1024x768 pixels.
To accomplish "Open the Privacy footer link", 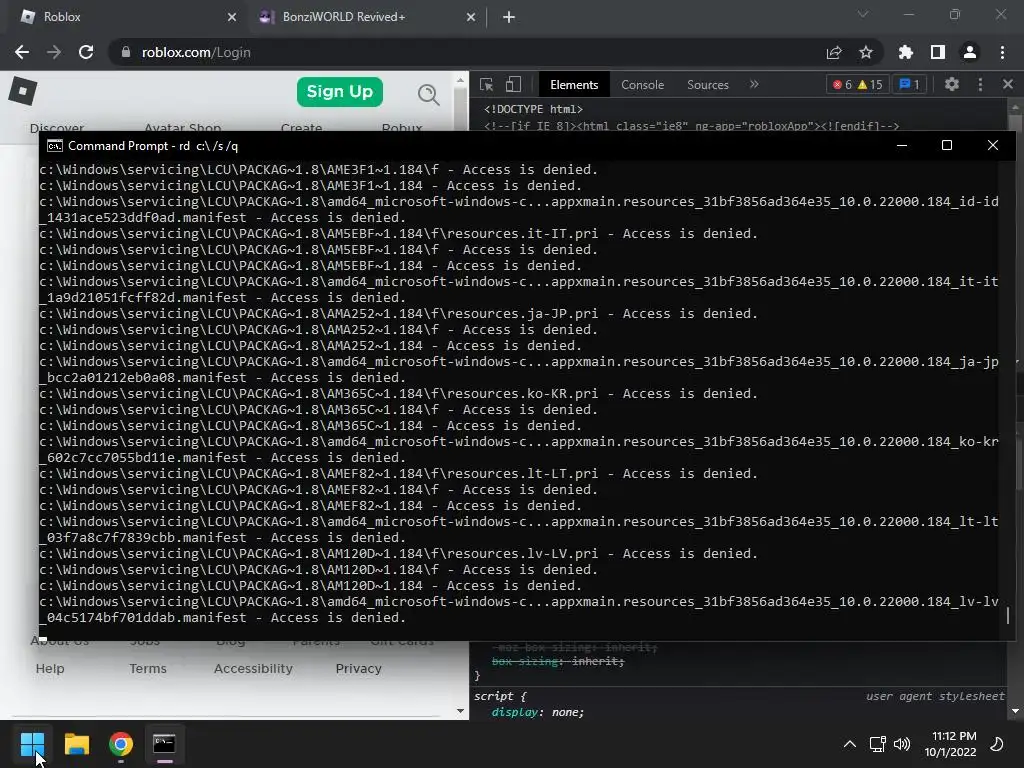I will click(x=359, y=669).
